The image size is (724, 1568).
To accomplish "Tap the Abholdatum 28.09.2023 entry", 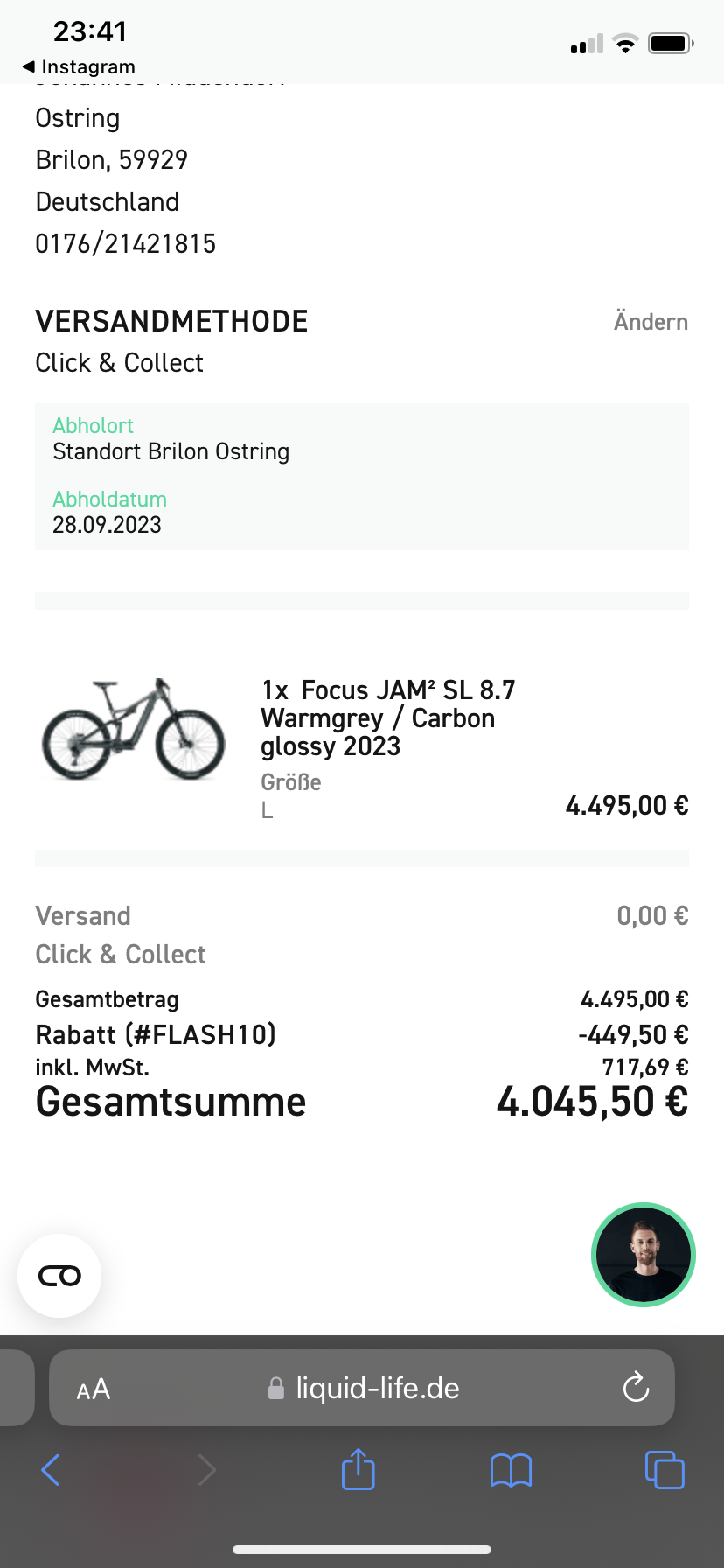I will (x=108, y=513).
